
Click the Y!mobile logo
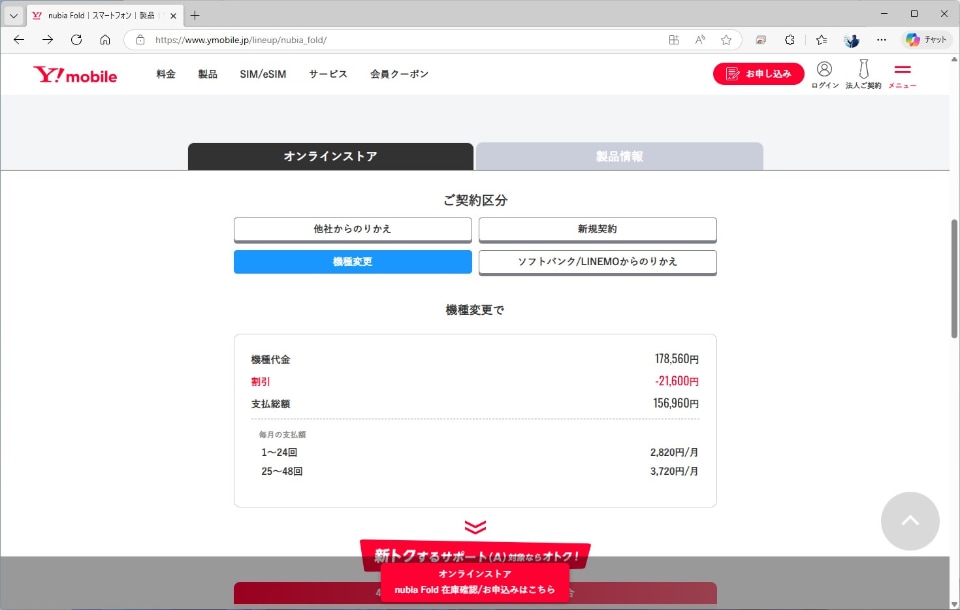[x=75, y=75]
